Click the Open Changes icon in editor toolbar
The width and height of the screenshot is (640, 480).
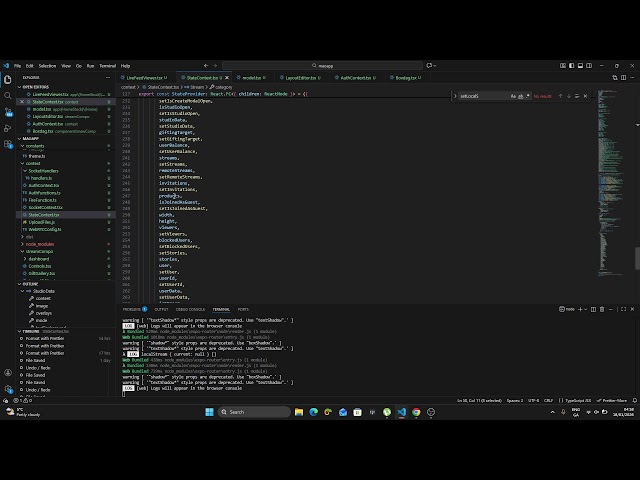click(615, 78)
